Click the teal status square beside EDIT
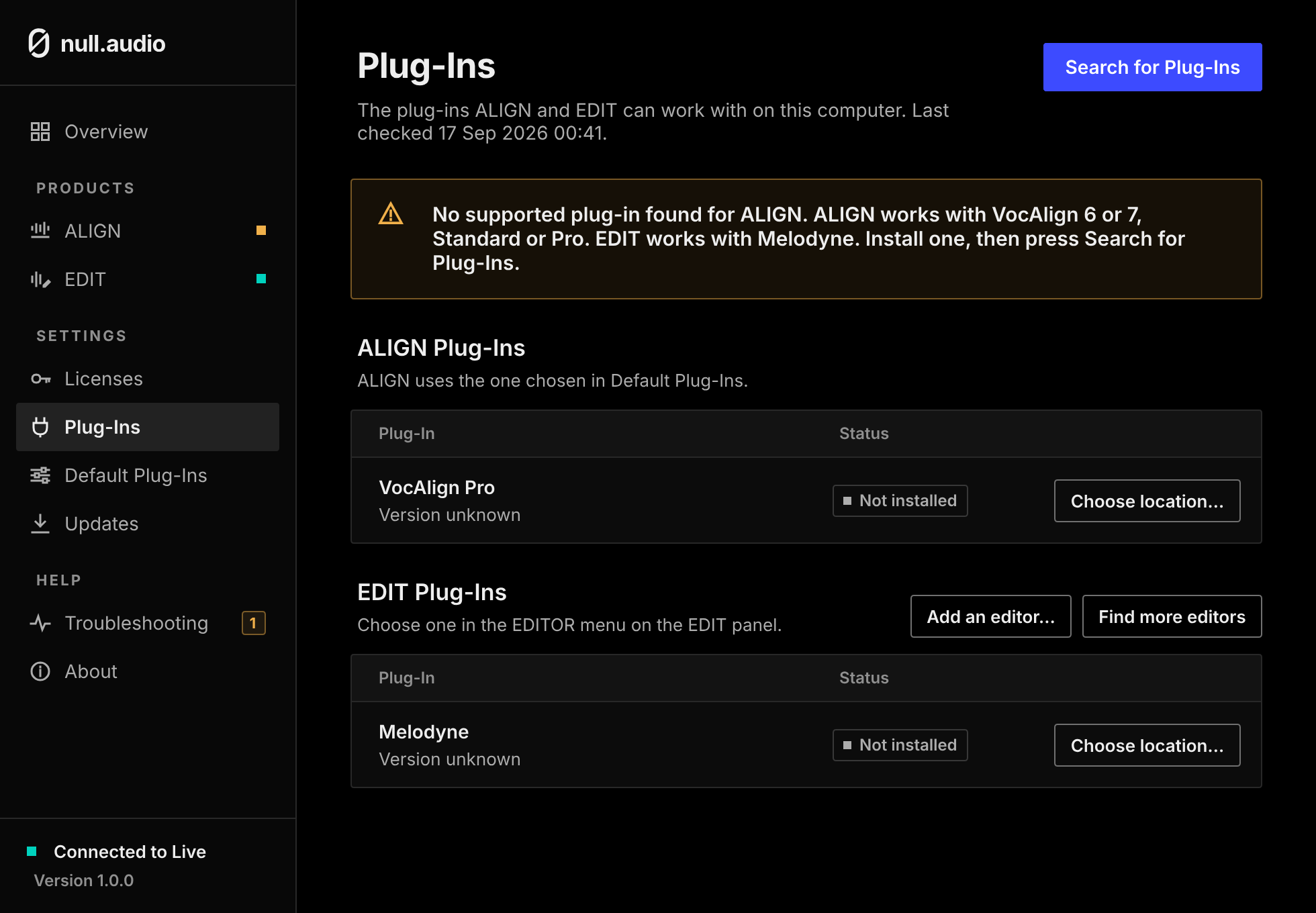 tap(261, 279)
